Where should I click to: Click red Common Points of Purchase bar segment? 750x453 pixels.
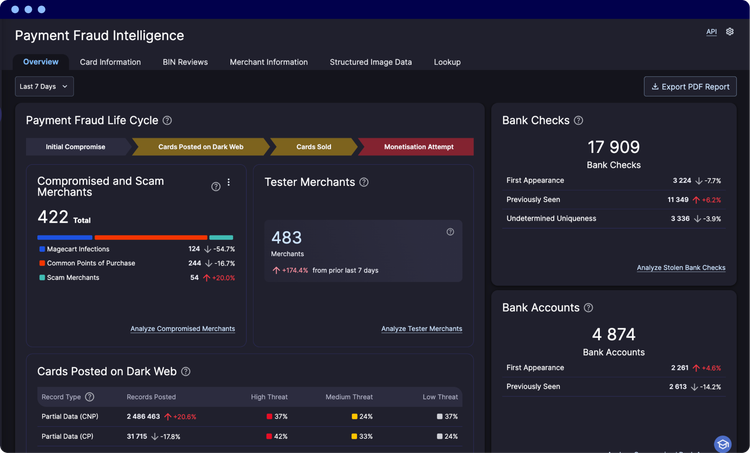[151, 237]
